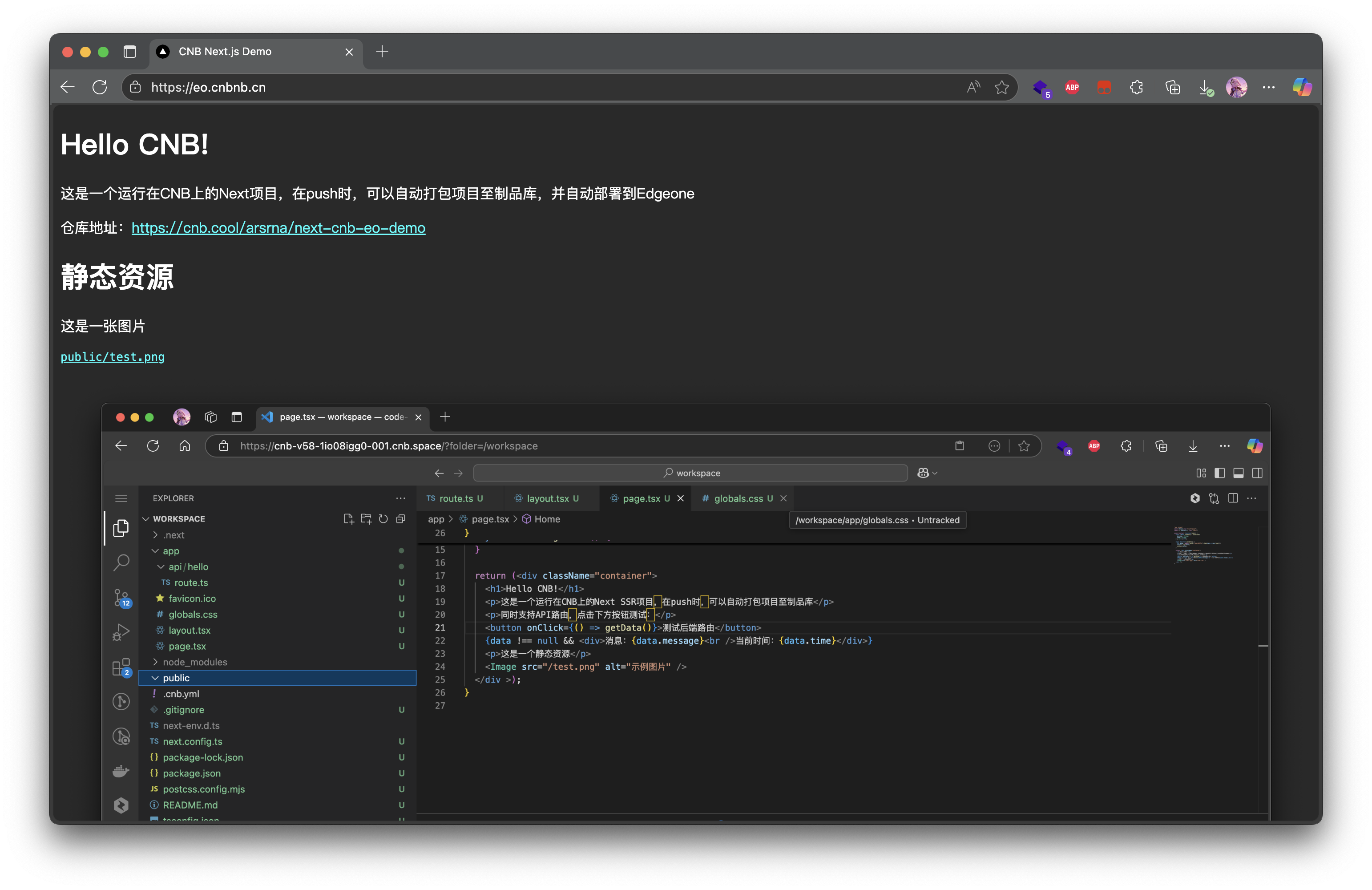Click the tab actions icon beside window controls
1372x890 pixels.
(x=130, y=52)
